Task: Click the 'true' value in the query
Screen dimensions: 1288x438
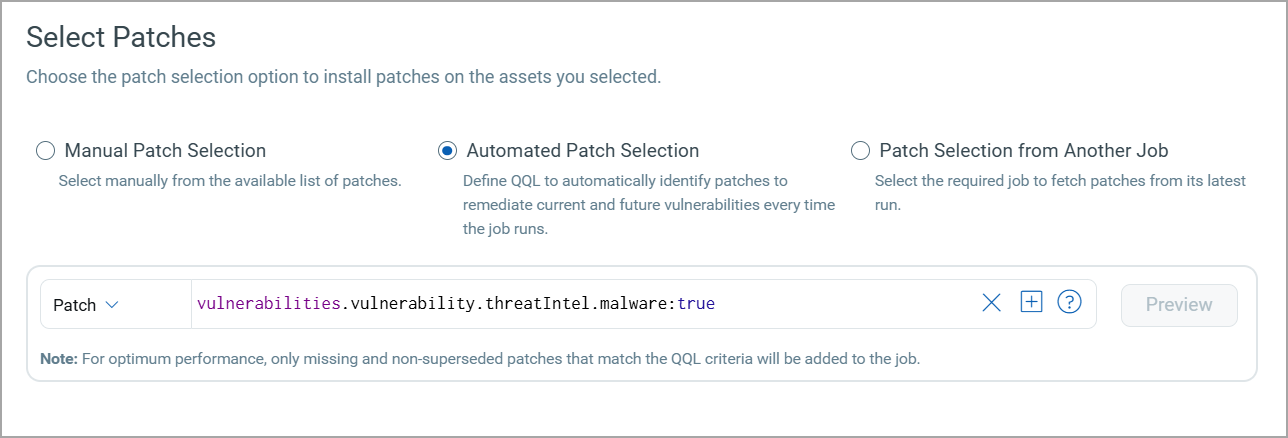Action: (696, 304)
